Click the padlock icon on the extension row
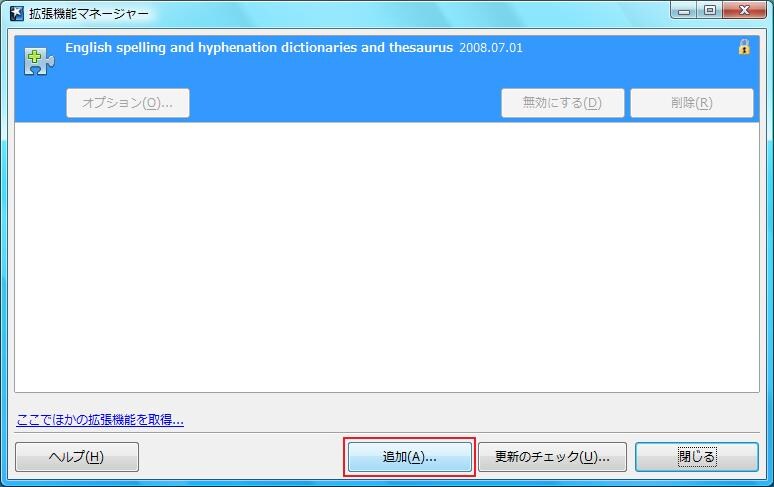This screenshot has width=774, height=487. point(744,47)
